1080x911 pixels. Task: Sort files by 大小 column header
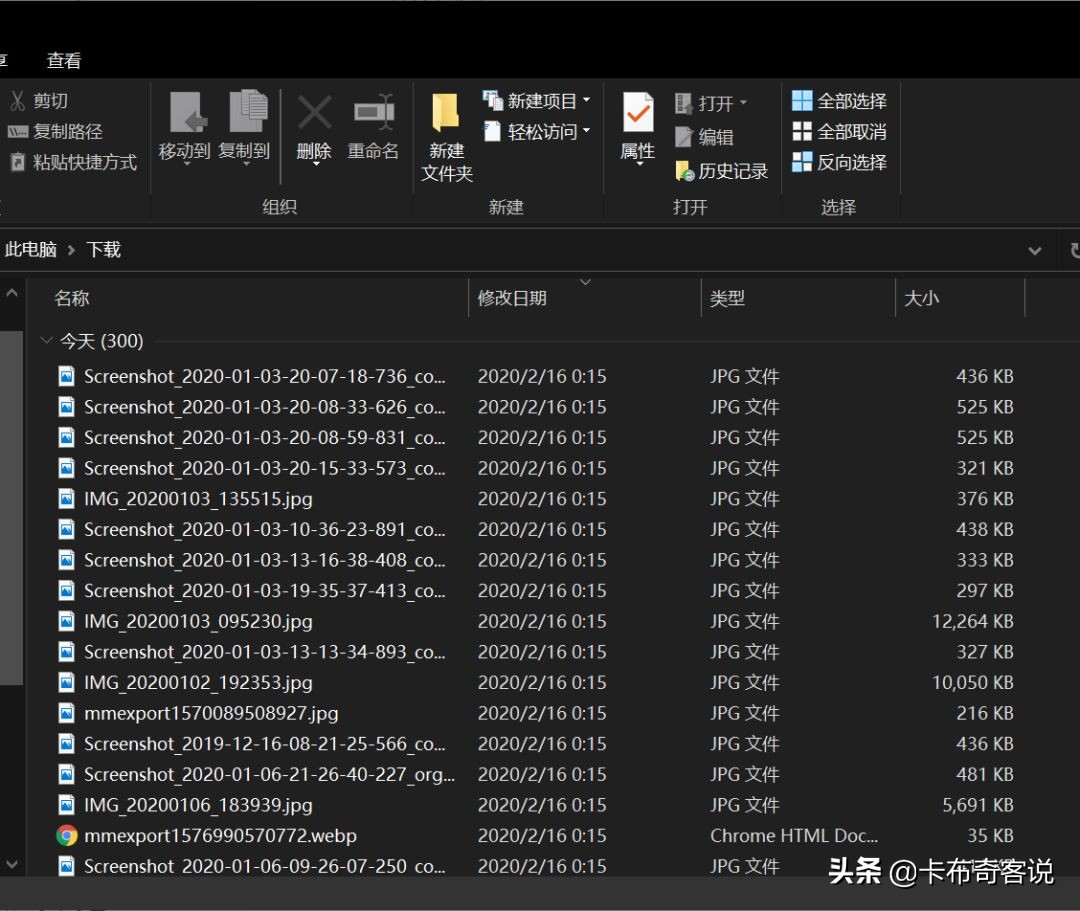pos(921,298)
